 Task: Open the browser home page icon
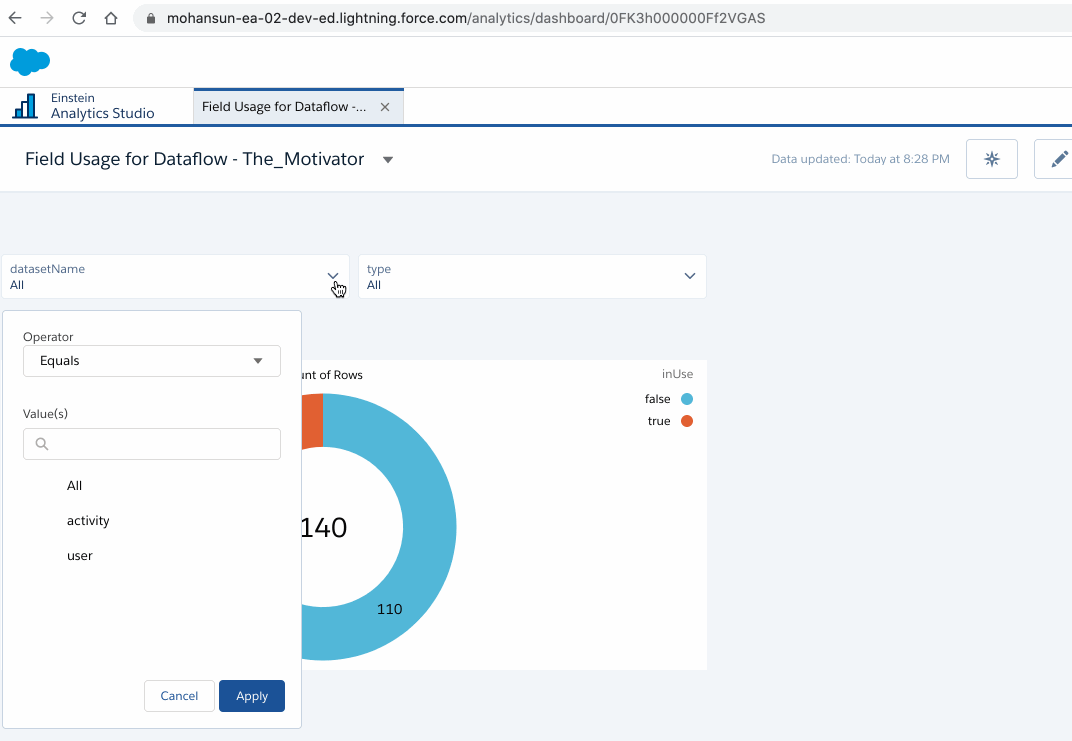(111, 18)
